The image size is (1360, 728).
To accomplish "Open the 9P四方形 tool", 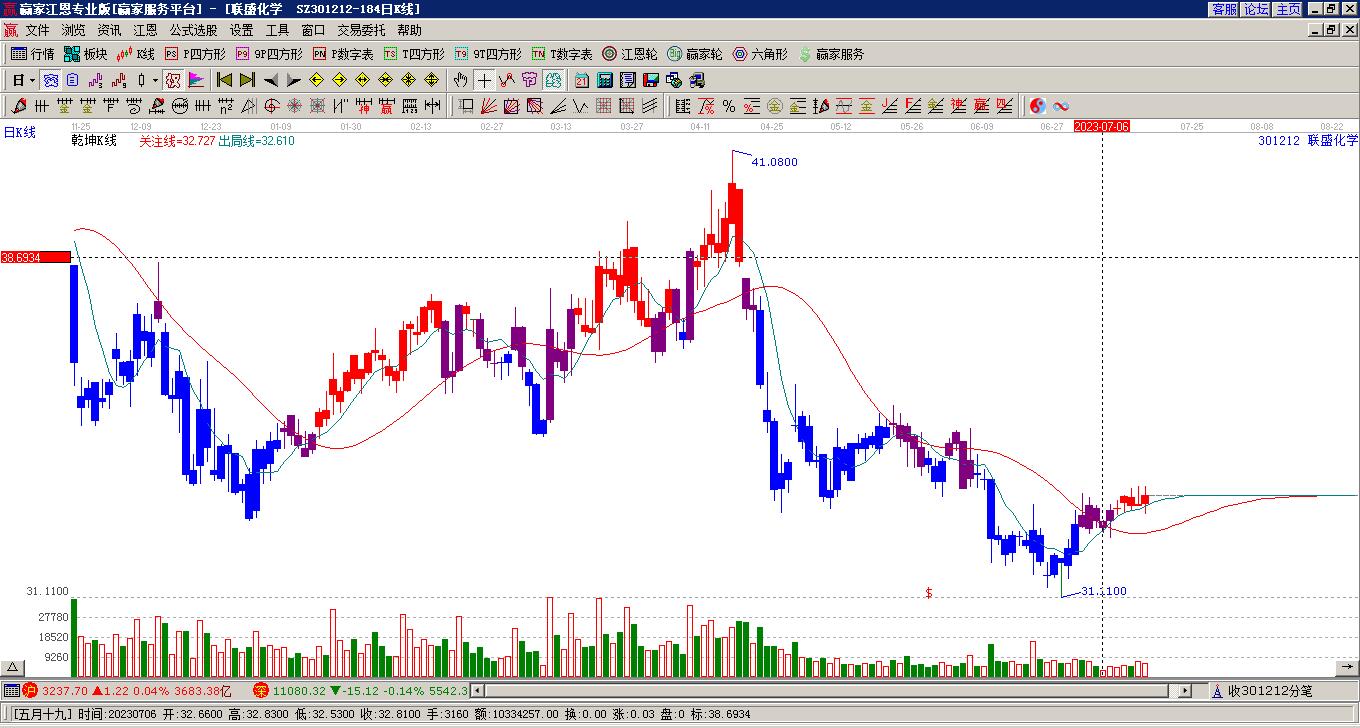I will tap(269, 54).
